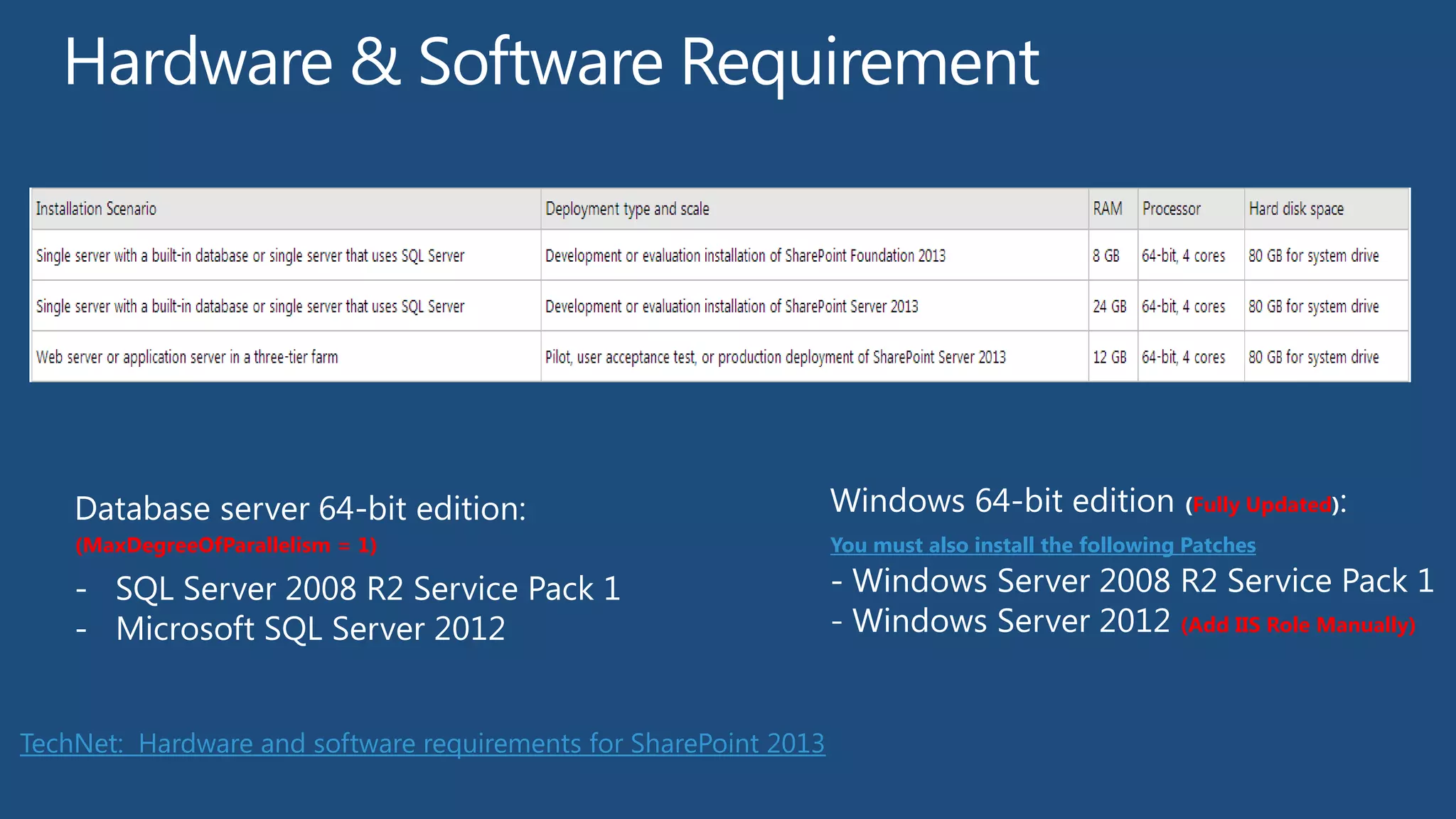Viewport: 1456px width, 819px height.
Task: Click the red 'Fully Updated' text
Action: pyautogui.click(x=1262, y=505)
